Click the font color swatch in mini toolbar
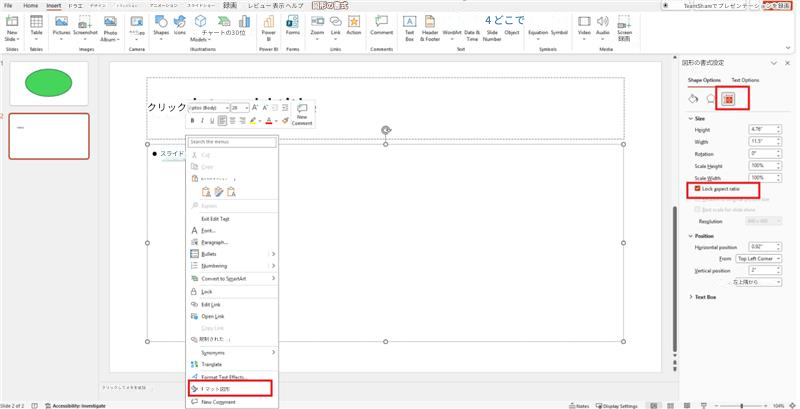 coord(269,121)
